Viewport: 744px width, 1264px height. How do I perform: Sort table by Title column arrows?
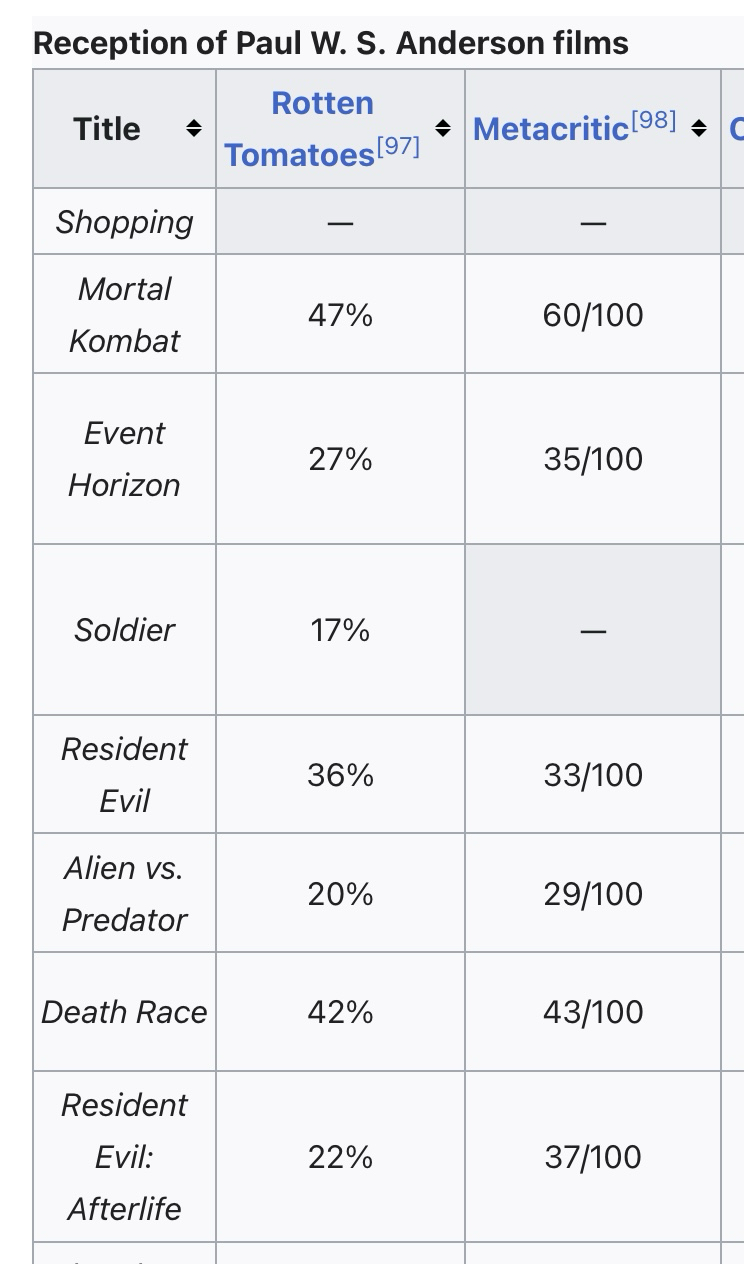coord(194,128)
